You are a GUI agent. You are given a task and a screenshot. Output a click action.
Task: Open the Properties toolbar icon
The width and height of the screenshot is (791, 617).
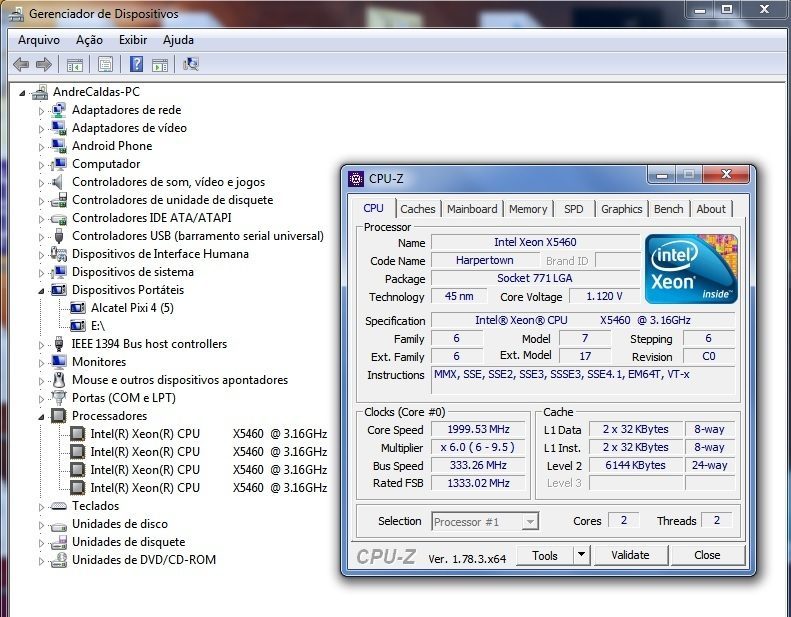pos(105,65)
